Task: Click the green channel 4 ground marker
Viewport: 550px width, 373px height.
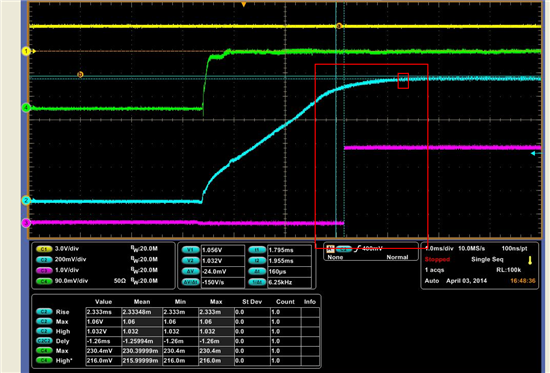Action: click(26, 108)
